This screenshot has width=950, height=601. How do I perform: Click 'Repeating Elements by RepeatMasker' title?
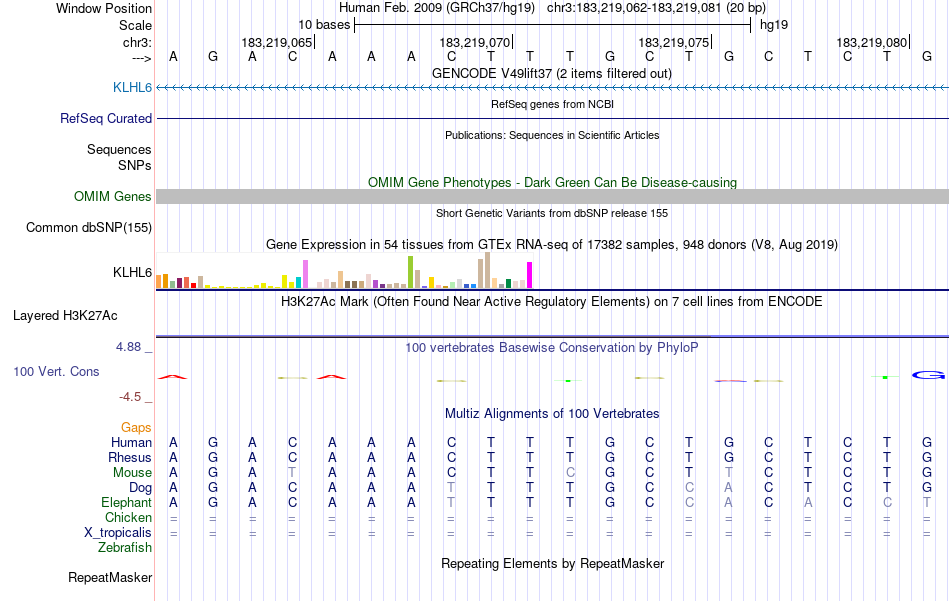coord(552,563)
